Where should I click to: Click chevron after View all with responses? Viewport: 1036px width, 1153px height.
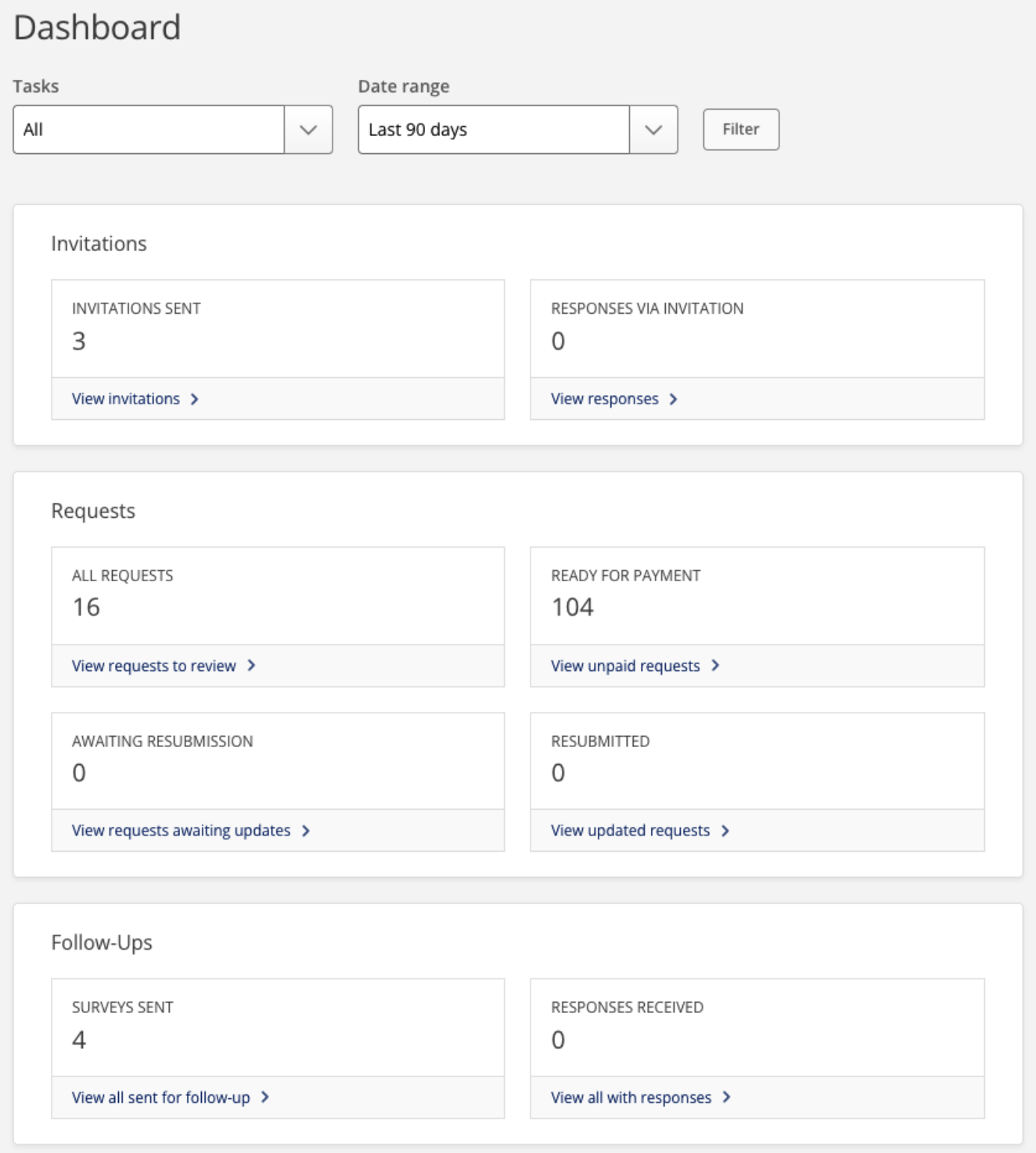tap(727, 1097)
